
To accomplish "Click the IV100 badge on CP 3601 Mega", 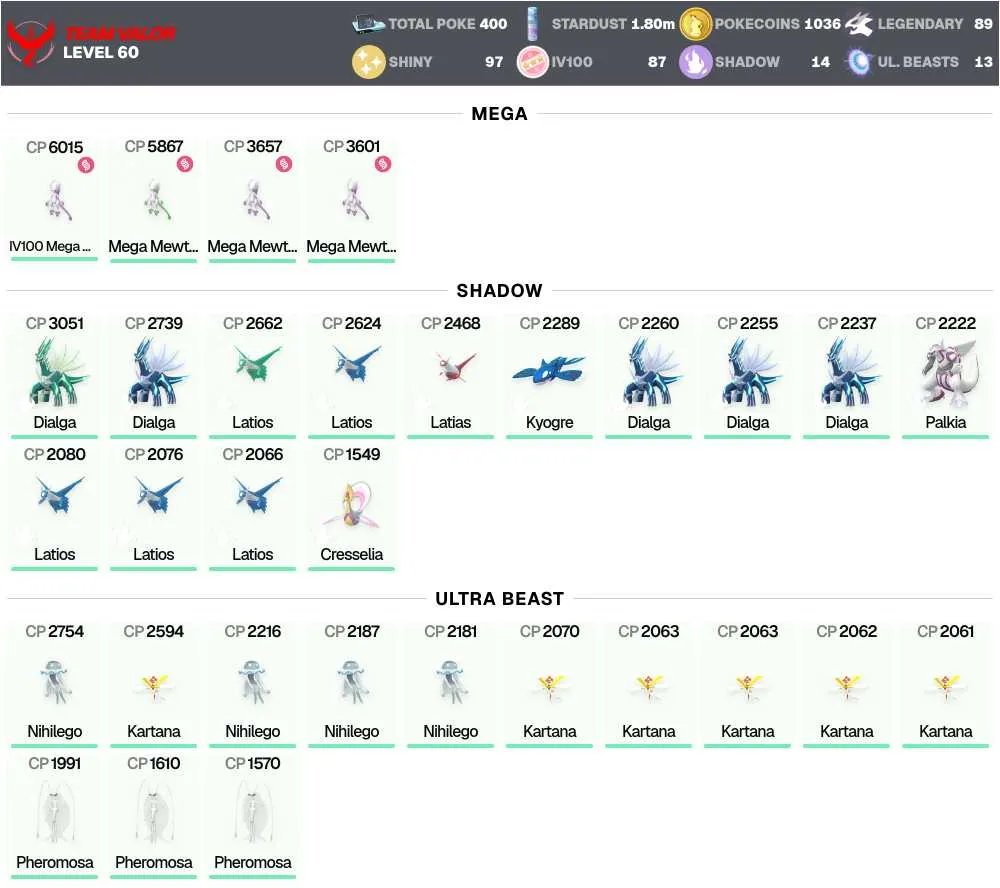I will pos(383,165).
